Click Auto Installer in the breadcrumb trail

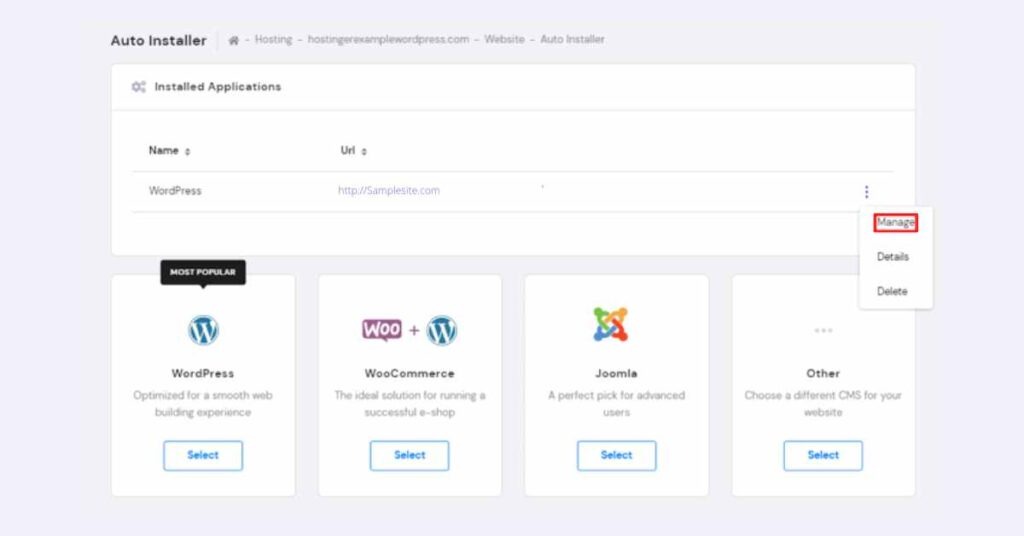click(x=572, y=39)
